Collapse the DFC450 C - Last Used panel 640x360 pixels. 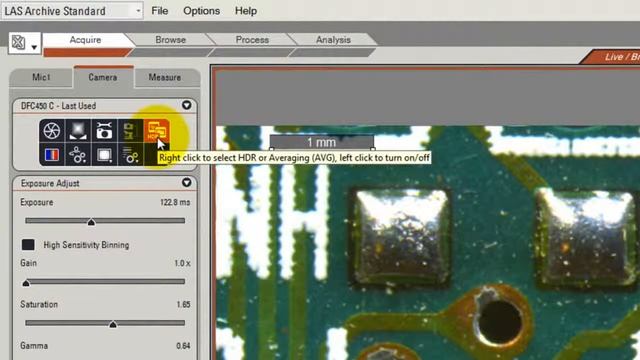pos(187,105)
